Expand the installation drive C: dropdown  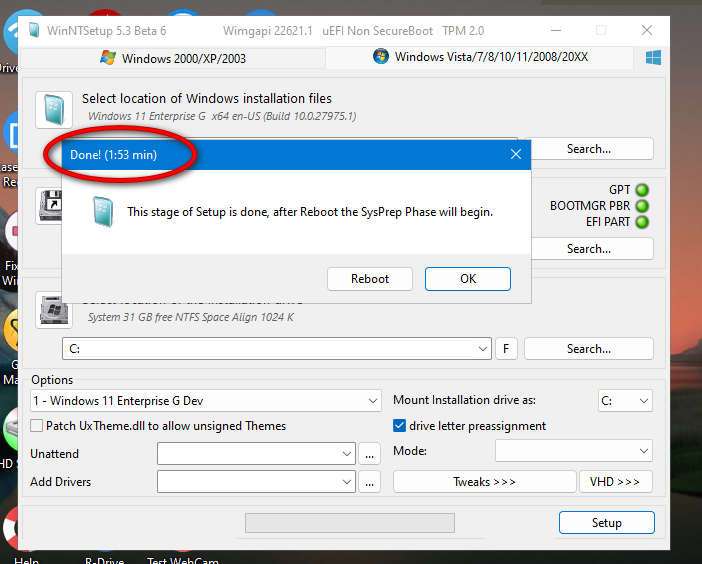483,349
